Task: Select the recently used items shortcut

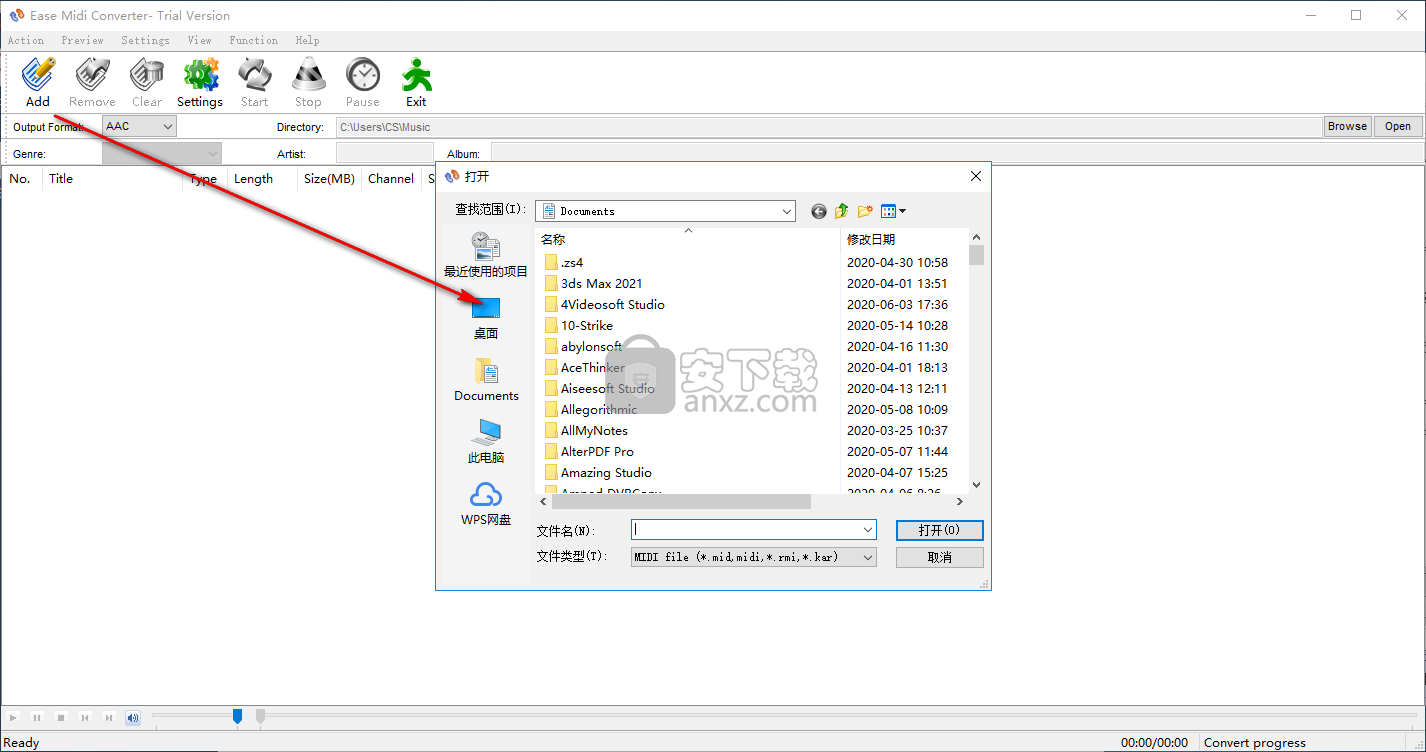Action: 486,255
